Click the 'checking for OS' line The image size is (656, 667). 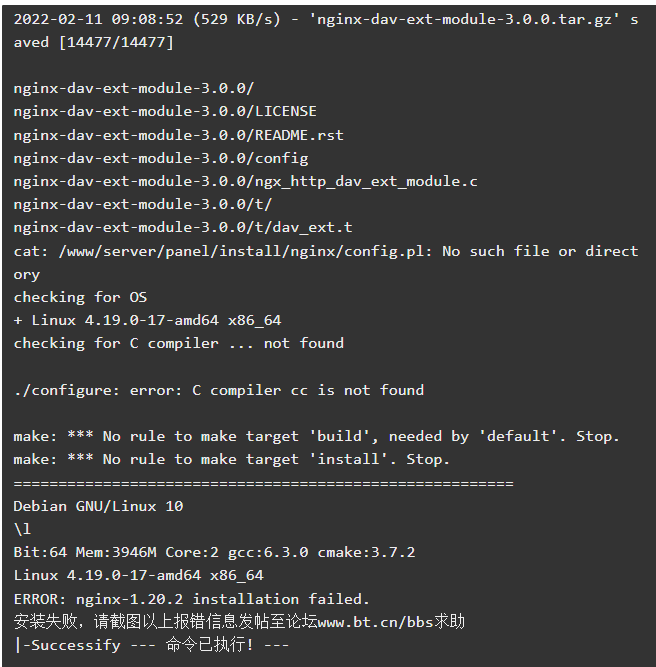(x=80, y=297)
